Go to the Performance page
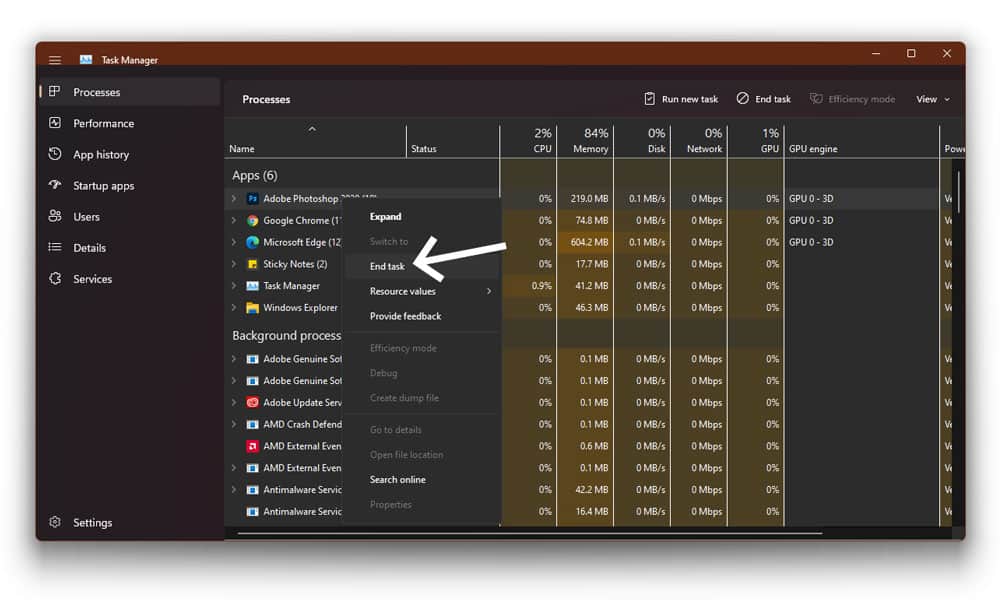Viewport: 1002px width, 600px height. (x=130, y=123)
